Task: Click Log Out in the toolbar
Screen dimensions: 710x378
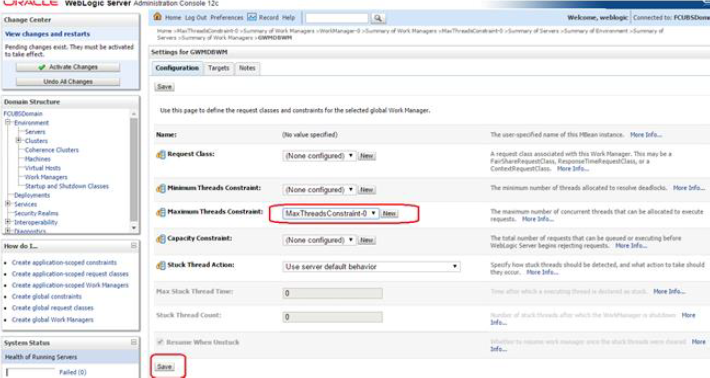Action: (196, 18)
